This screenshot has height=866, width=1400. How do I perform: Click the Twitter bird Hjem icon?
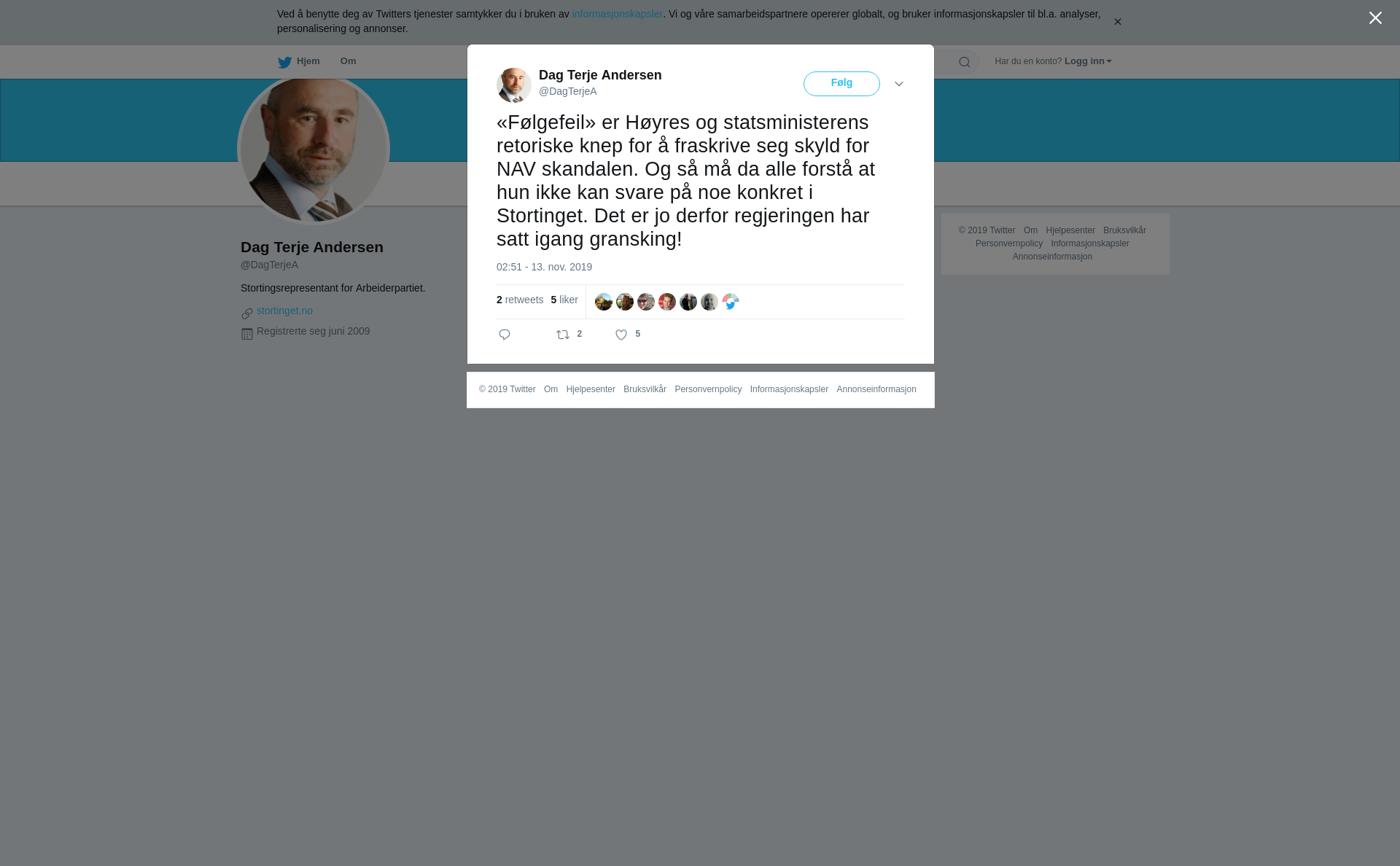pyautogui.click(x=284, y=62)
